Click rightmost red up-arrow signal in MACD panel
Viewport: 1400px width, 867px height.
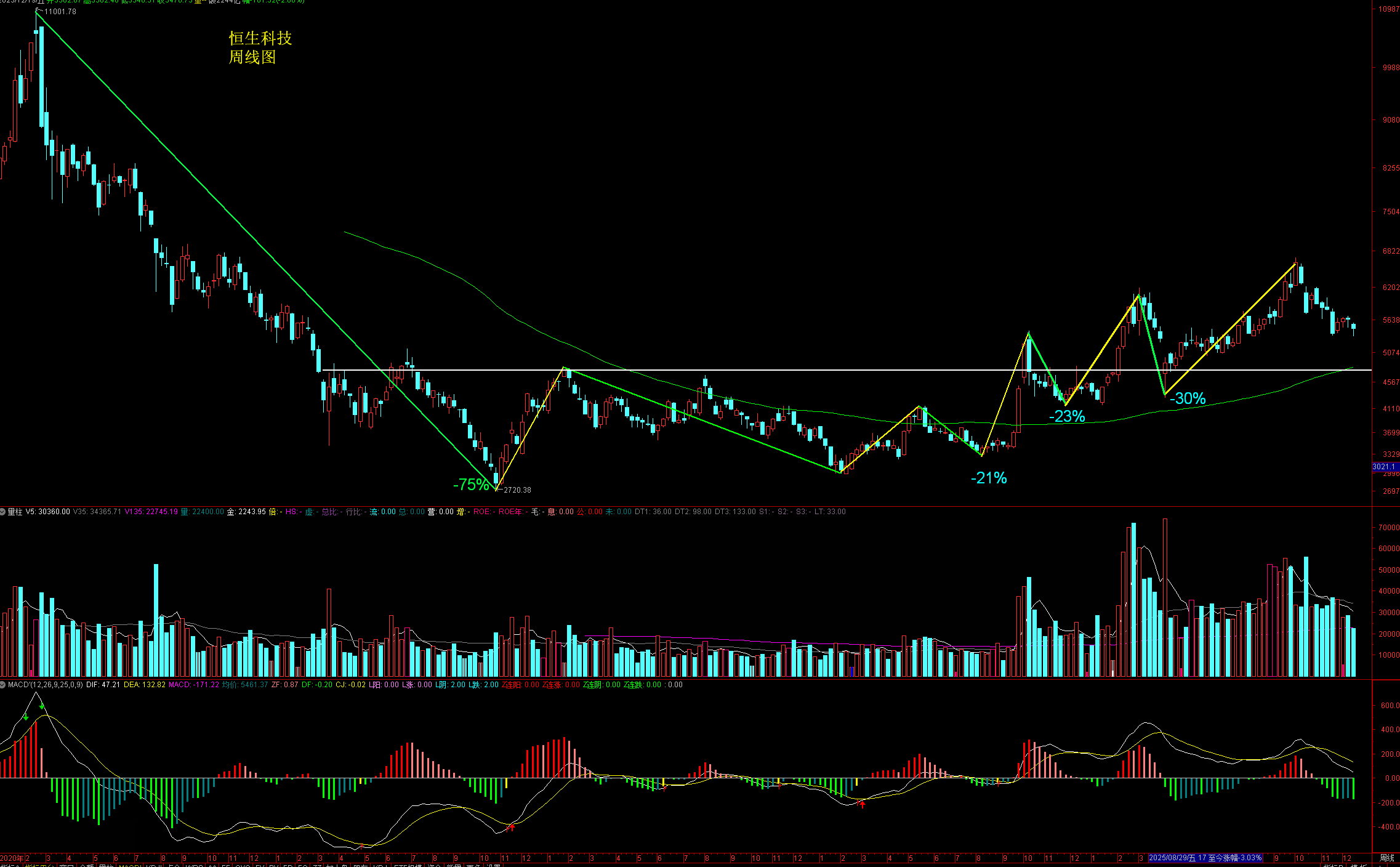coord(861,804)
